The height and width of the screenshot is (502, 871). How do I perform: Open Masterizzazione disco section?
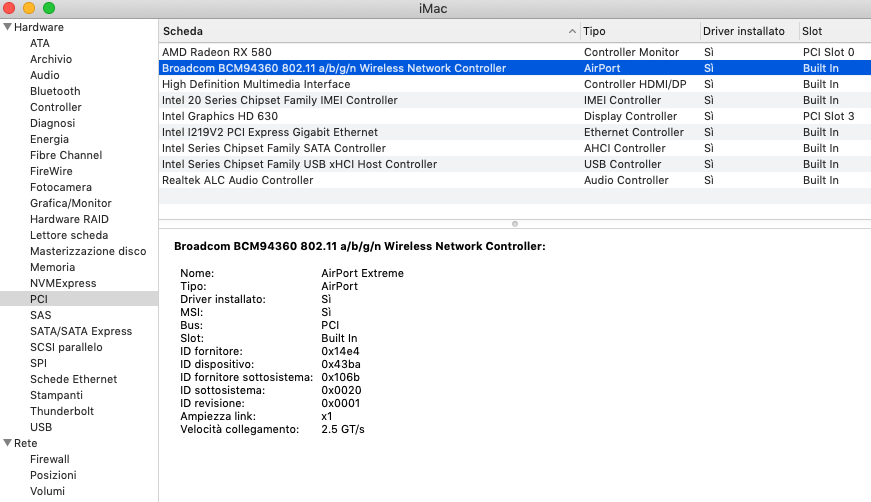coord(88,251)
